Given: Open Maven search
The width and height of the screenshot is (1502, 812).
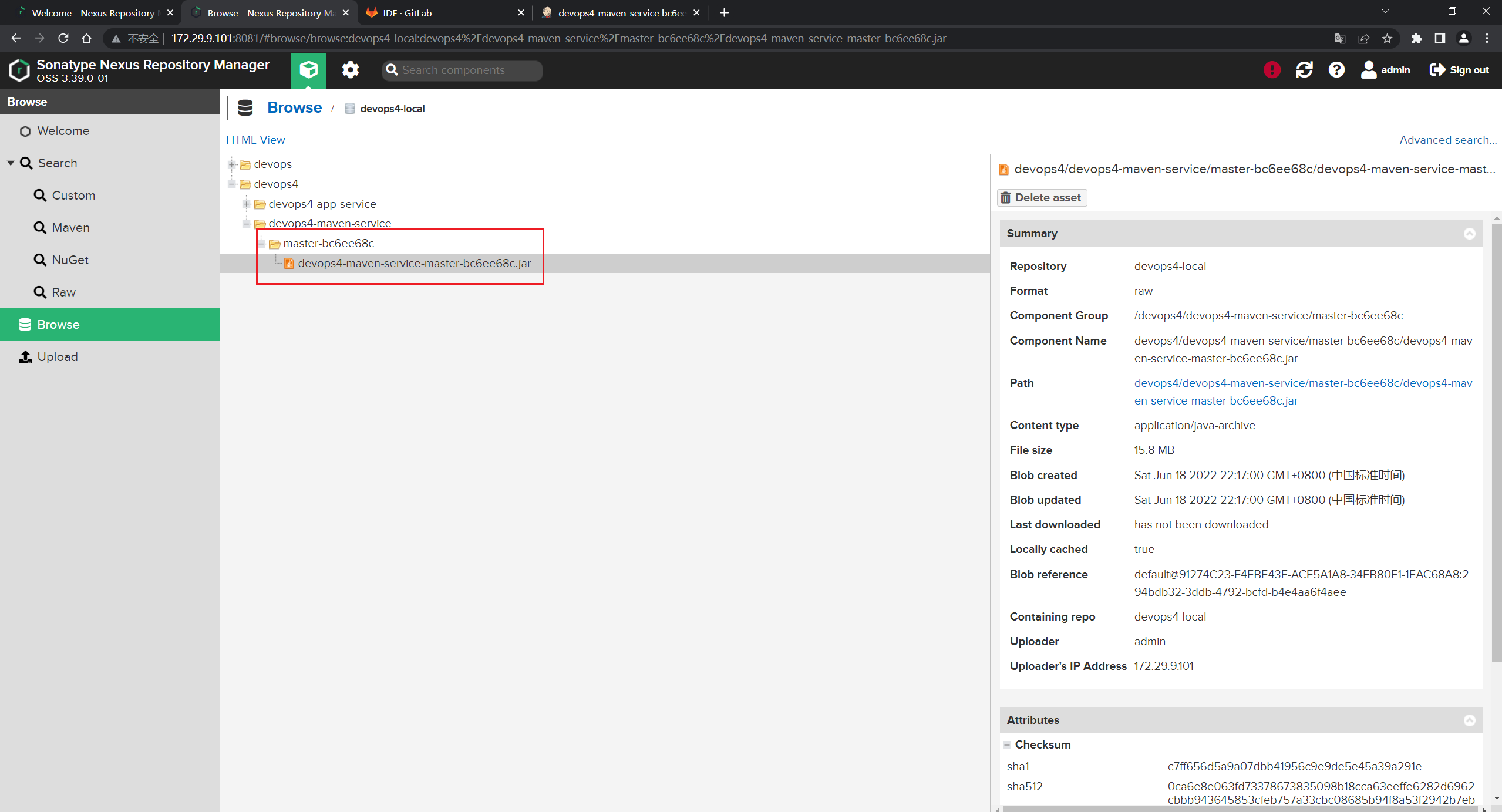Looking at the screenshot, I should click(x=70, y=228).
